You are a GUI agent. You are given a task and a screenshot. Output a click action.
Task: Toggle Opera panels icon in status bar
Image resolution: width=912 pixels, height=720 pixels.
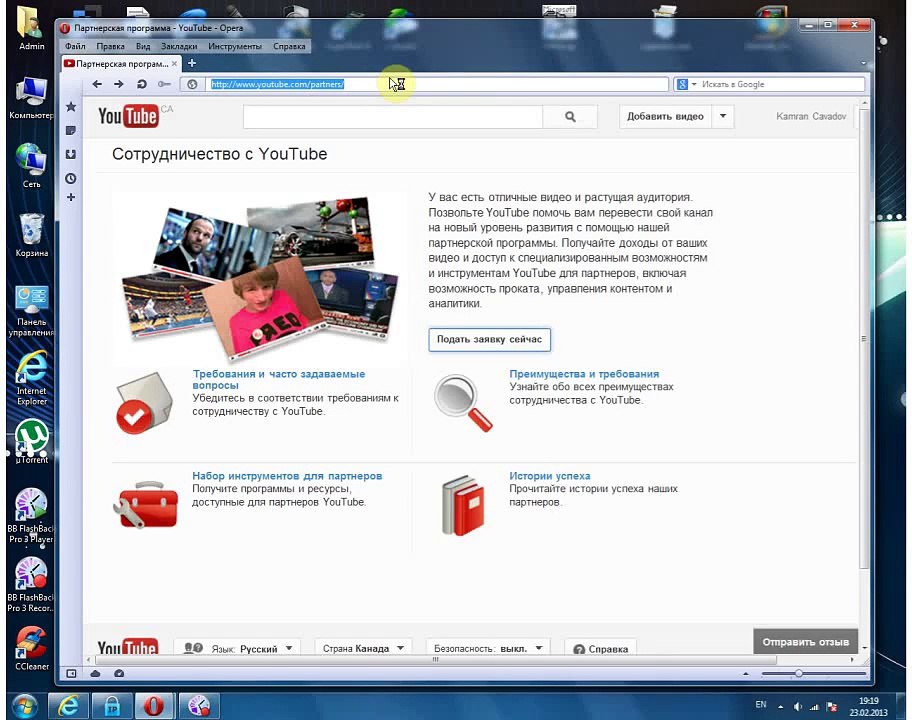(71, 673)
